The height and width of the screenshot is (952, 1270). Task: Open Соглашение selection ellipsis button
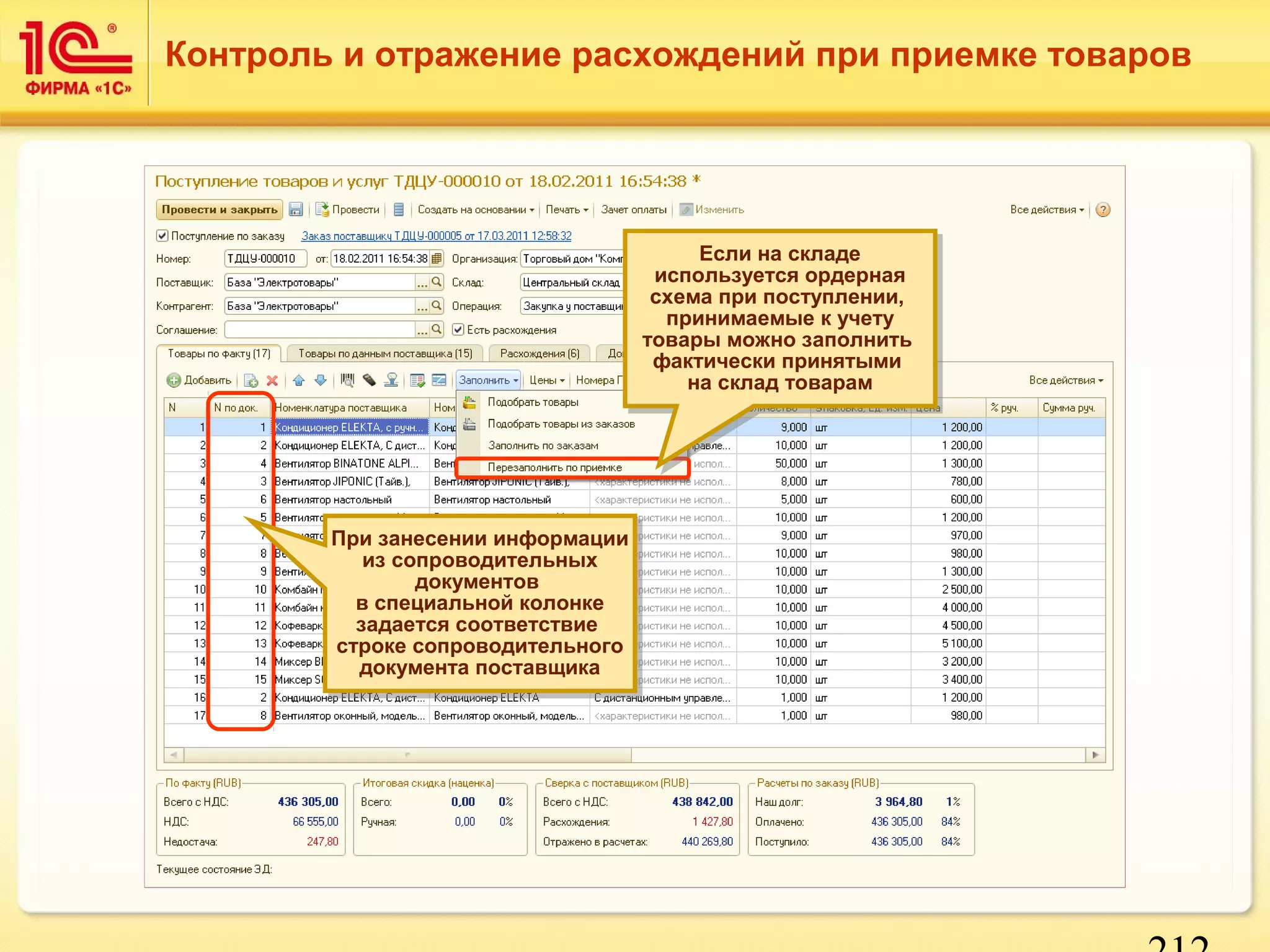(422, 329)
